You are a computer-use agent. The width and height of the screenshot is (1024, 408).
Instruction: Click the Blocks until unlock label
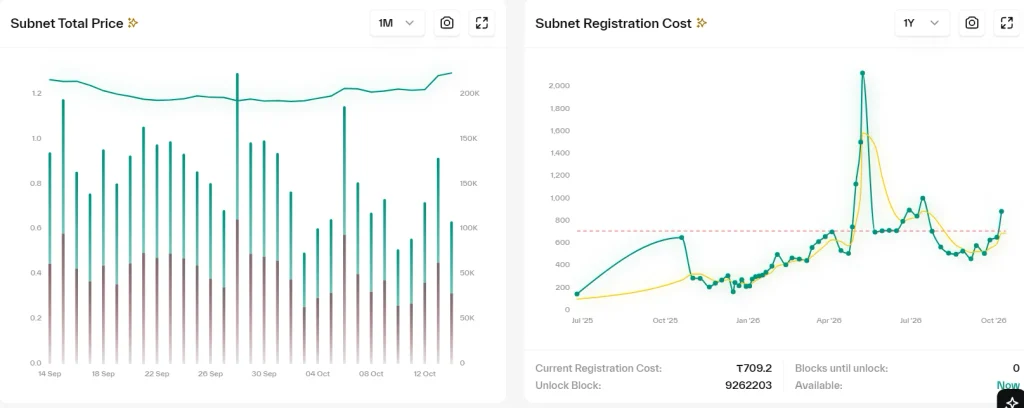pyautogui.click(x=841, y=368)
